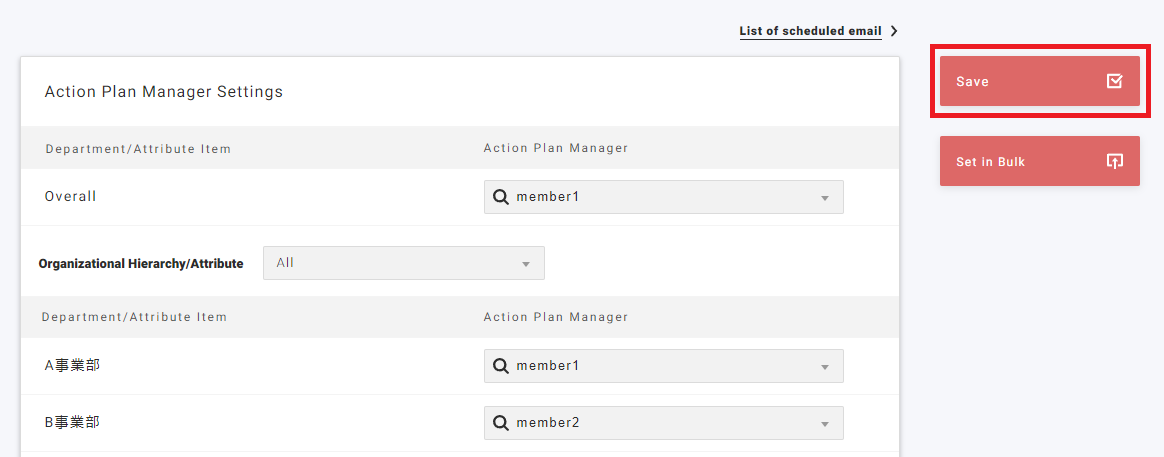Click the search icon in the B事業部 manager field

[x=501, y=423]
